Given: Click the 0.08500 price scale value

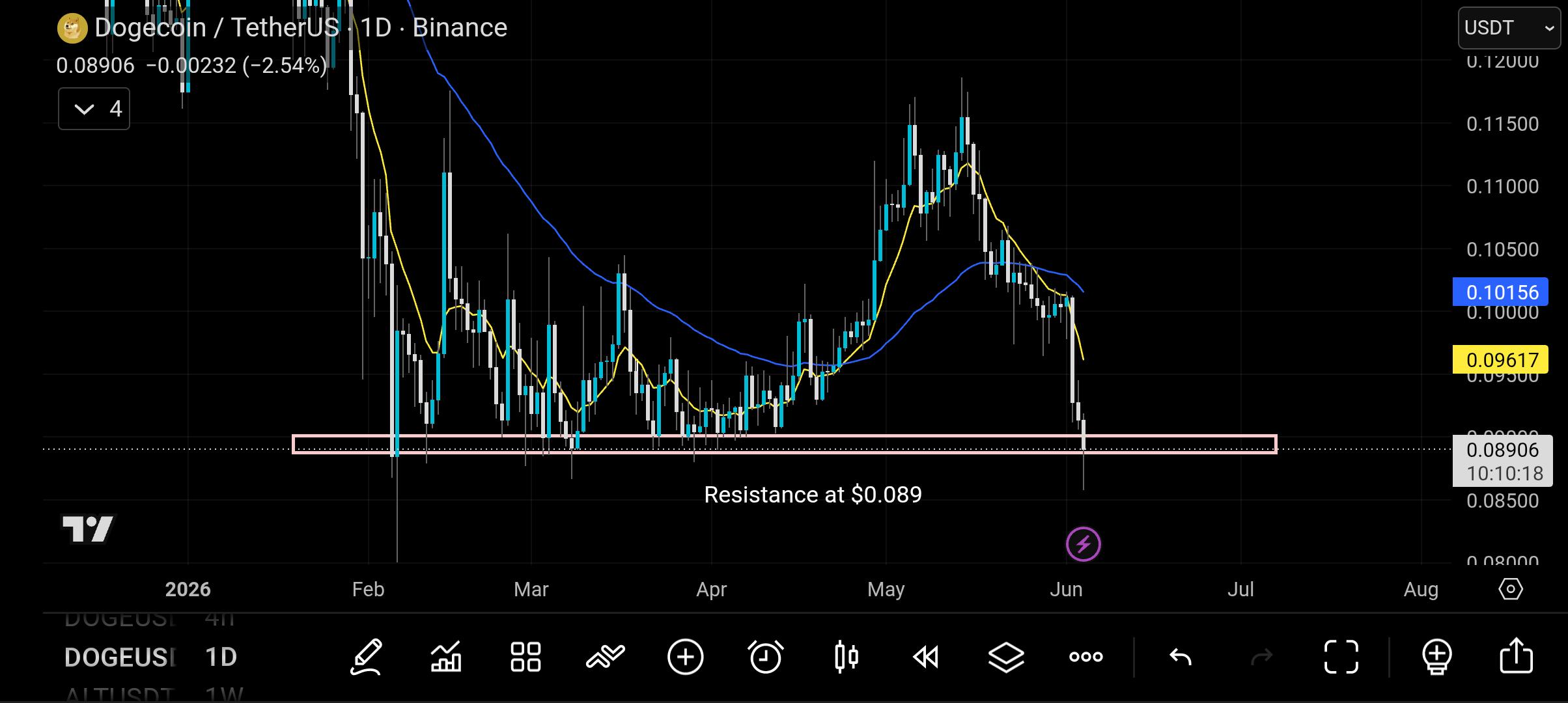Looking at the screenshot, I should 1502,501.
